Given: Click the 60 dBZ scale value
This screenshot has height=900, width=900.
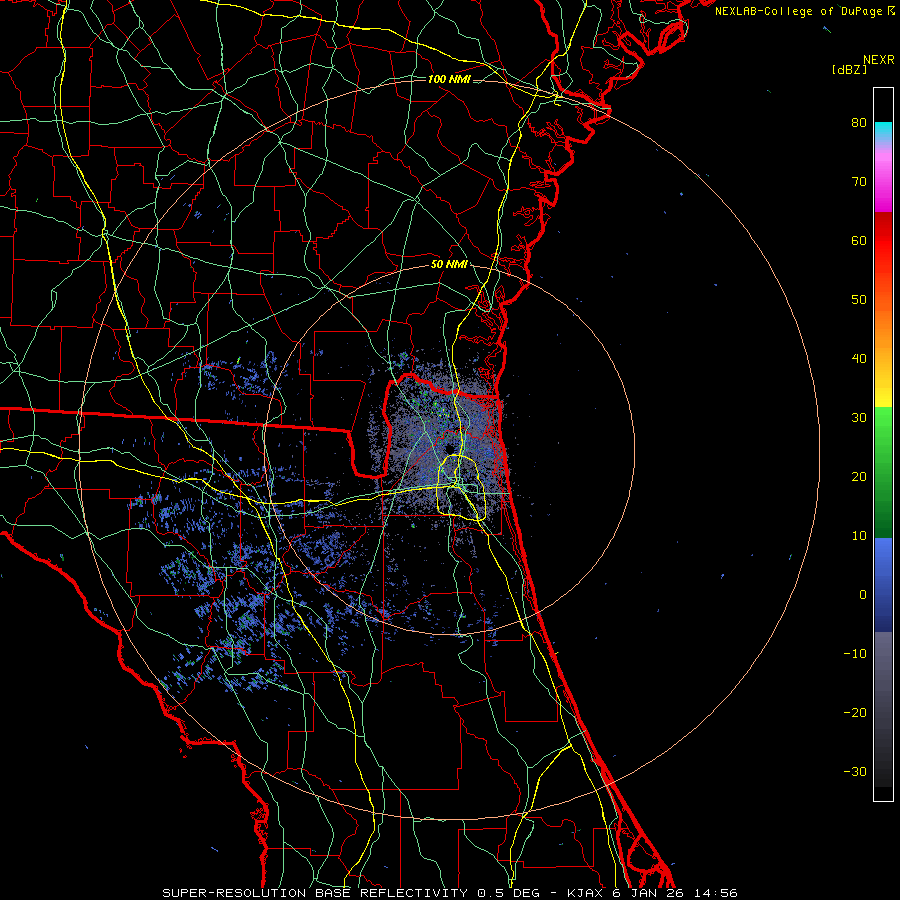Looking at the screenshot, I should pyautogui.click(x=859, y=240).
